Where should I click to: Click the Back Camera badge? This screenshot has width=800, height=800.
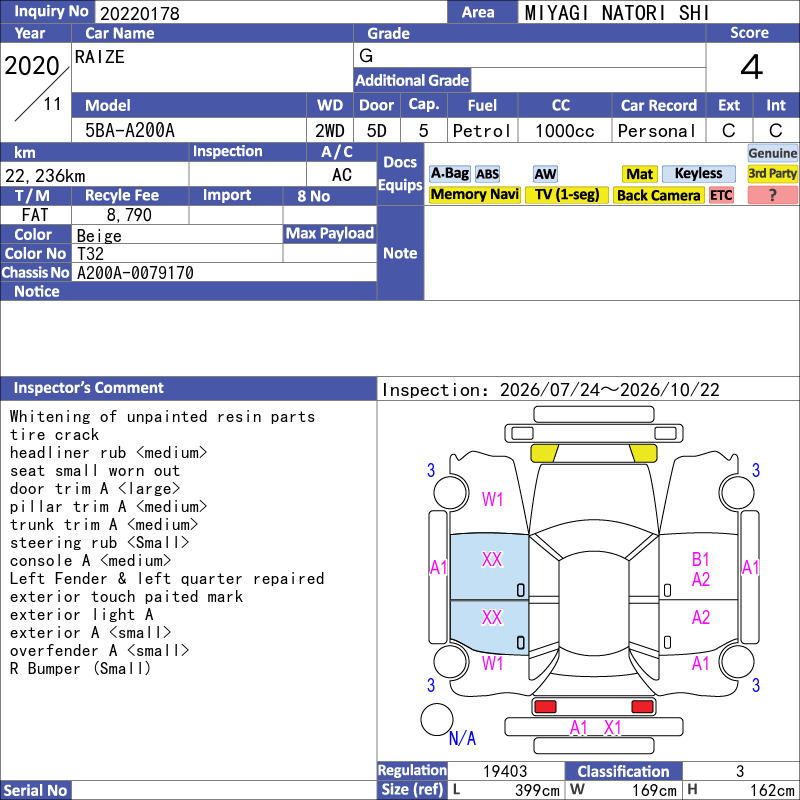(658, 195)
